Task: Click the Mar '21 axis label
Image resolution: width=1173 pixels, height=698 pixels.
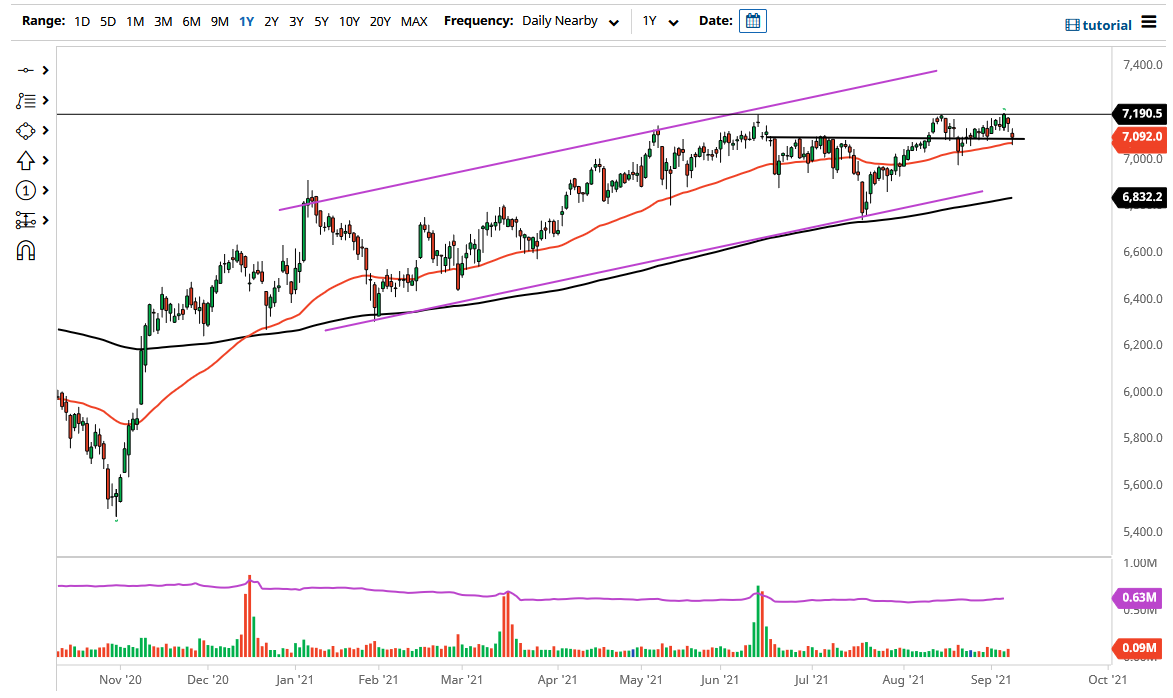Action: (x=462, y=679)
